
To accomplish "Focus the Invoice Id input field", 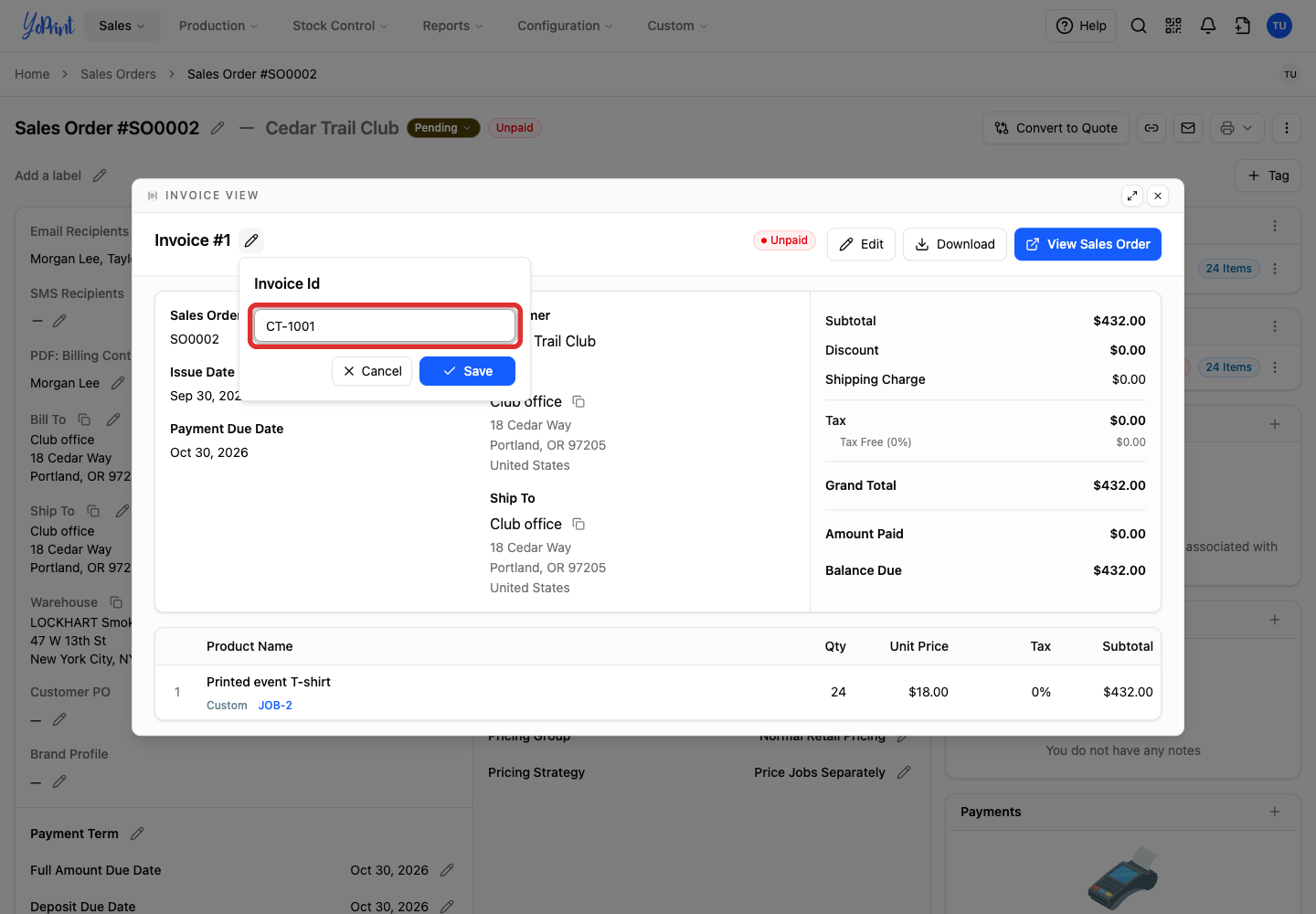I will 385,326.
